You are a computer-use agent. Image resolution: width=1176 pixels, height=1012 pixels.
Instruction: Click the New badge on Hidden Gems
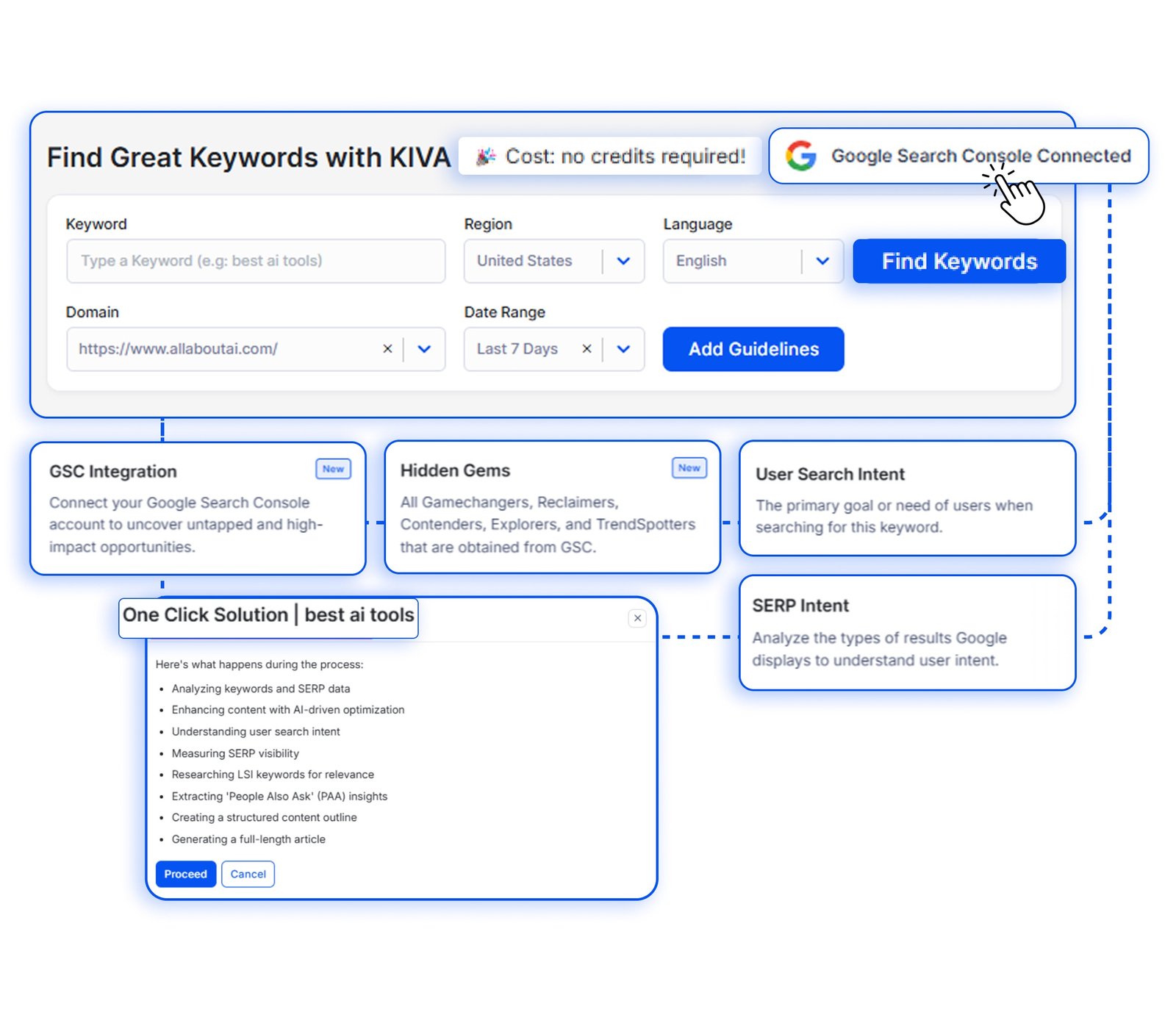click(x=688, y=467)
